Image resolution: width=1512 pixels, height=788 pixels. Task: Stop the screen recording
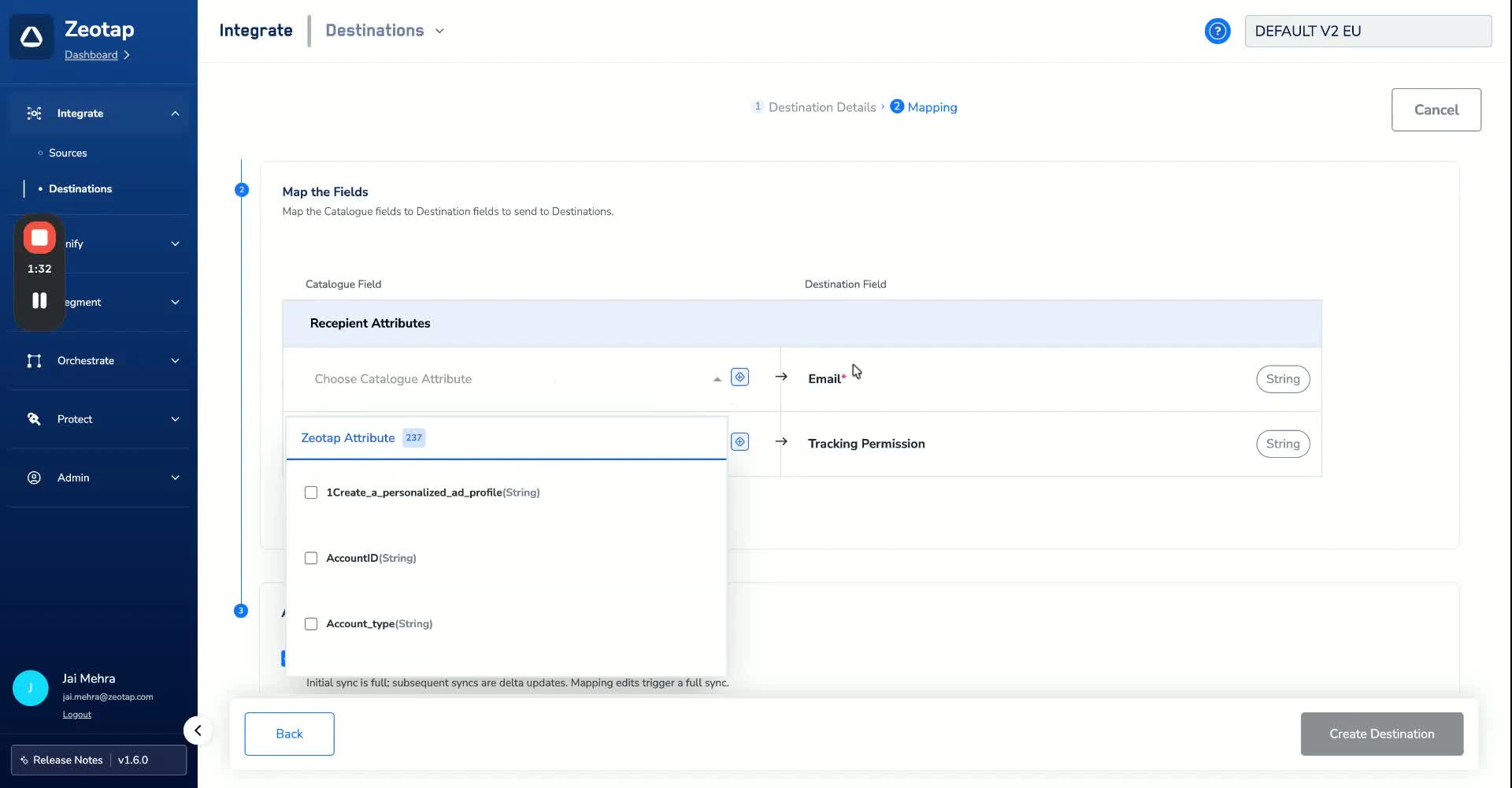[39, 237]
